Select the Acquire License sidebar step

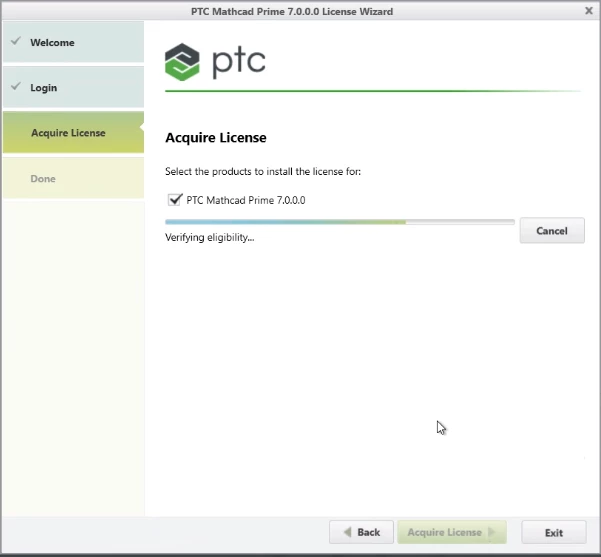click(73, 132)
